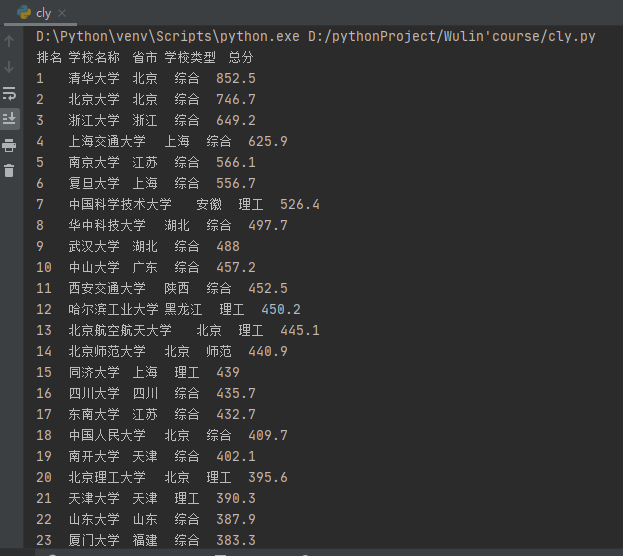
Task: Click 广东 province in row 10
Action: click(145, 267)
